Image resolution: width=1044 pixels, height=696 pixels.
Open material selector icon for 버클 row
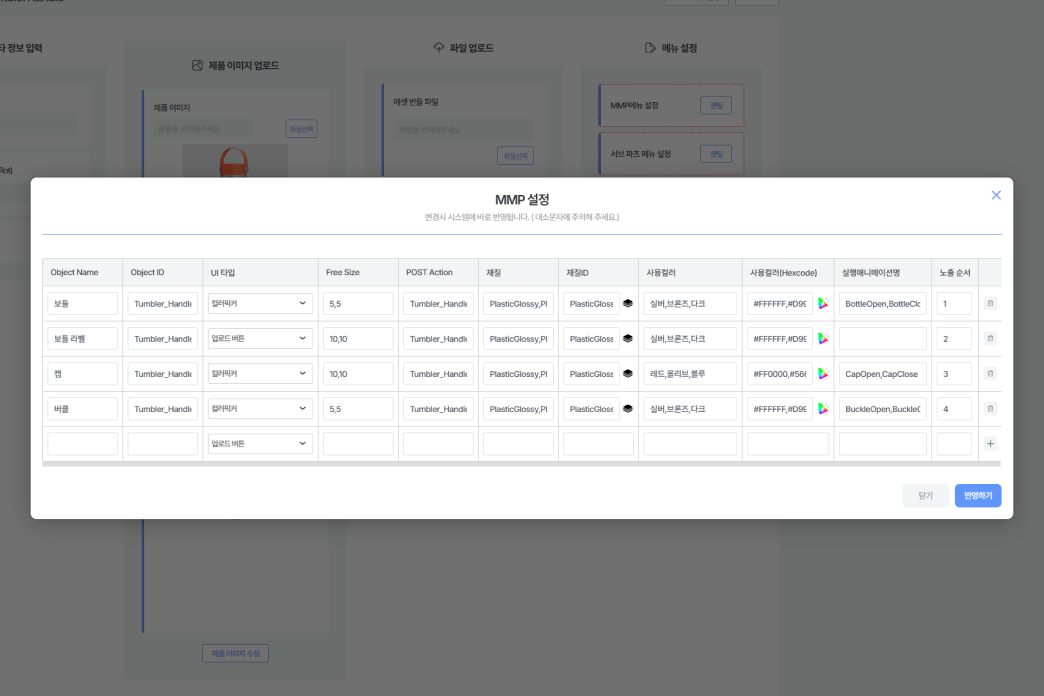[628, 409]
